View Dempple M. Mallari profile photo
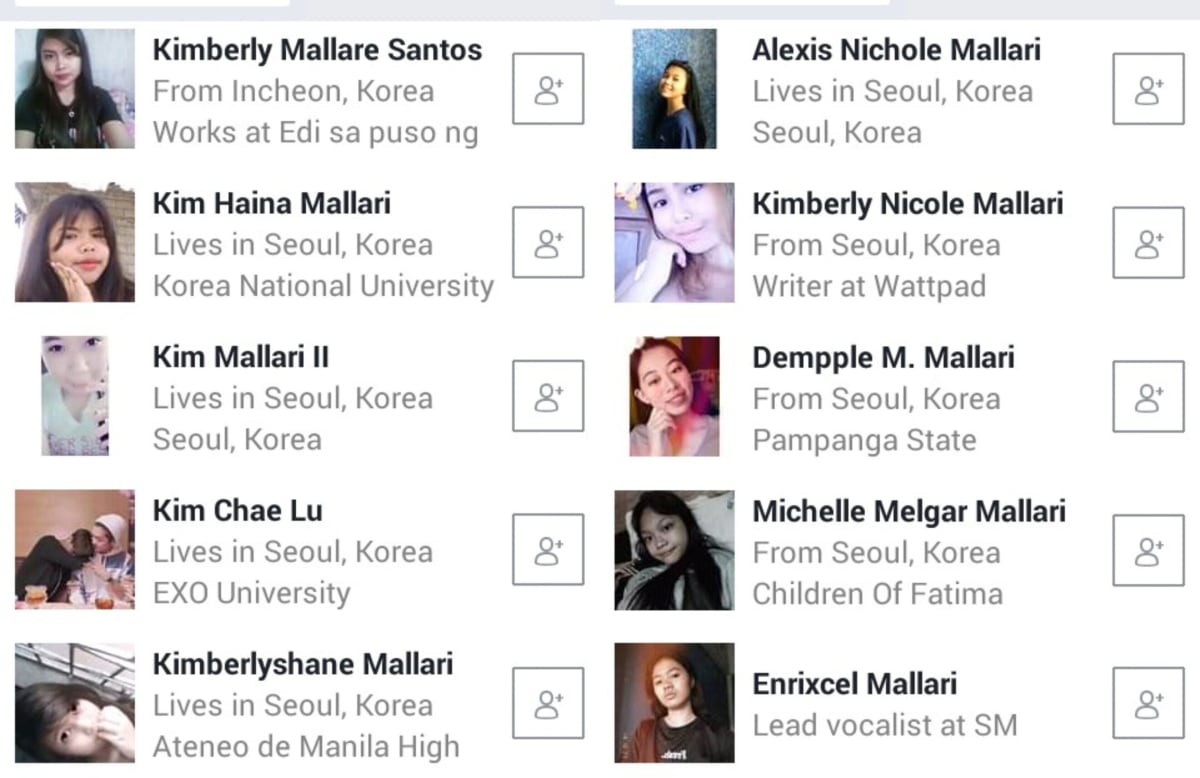The image size is (1200, 778). tap(674, 396)
